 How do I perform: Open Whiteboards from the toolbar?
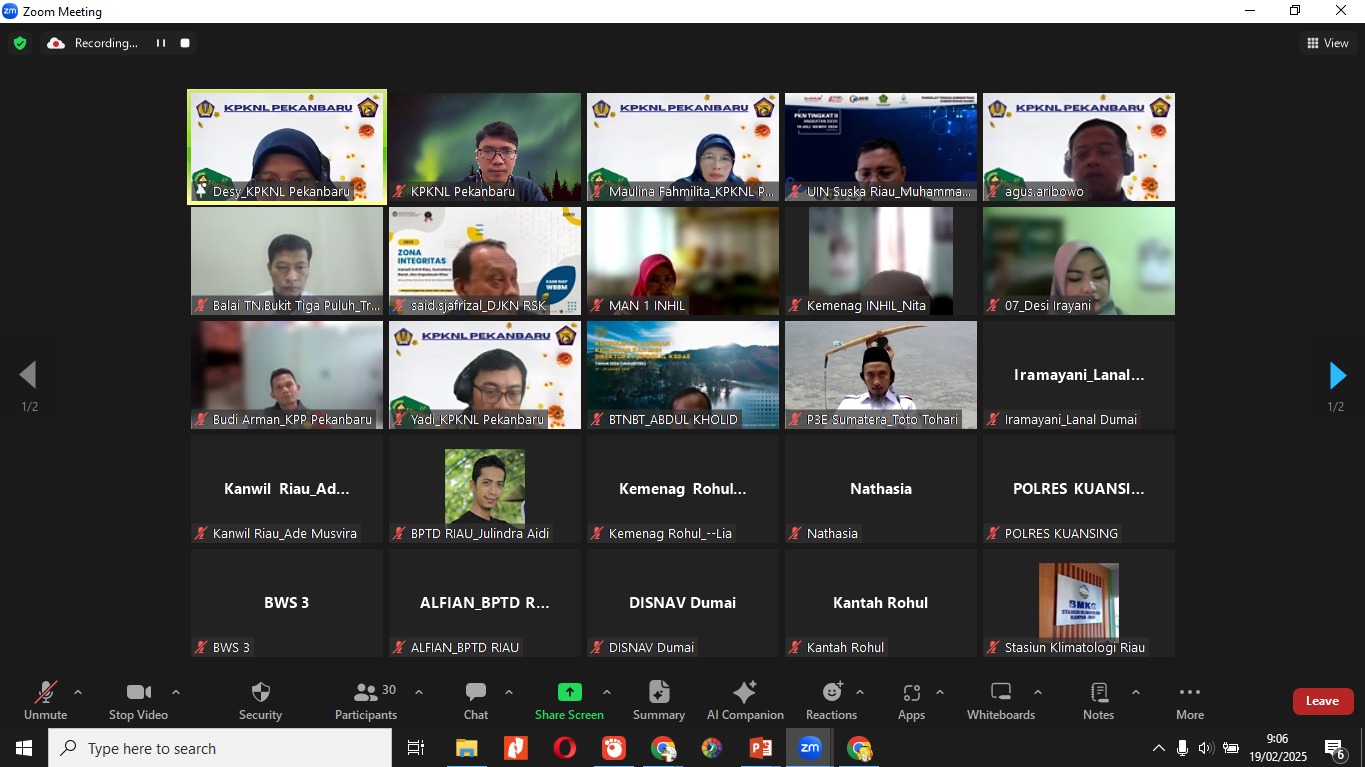pos(1000,693)
